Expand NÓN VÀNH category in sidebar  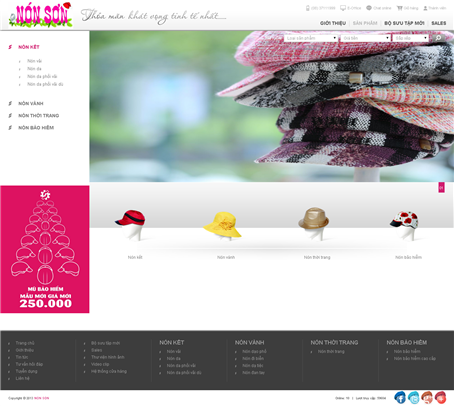click(31, 103)
